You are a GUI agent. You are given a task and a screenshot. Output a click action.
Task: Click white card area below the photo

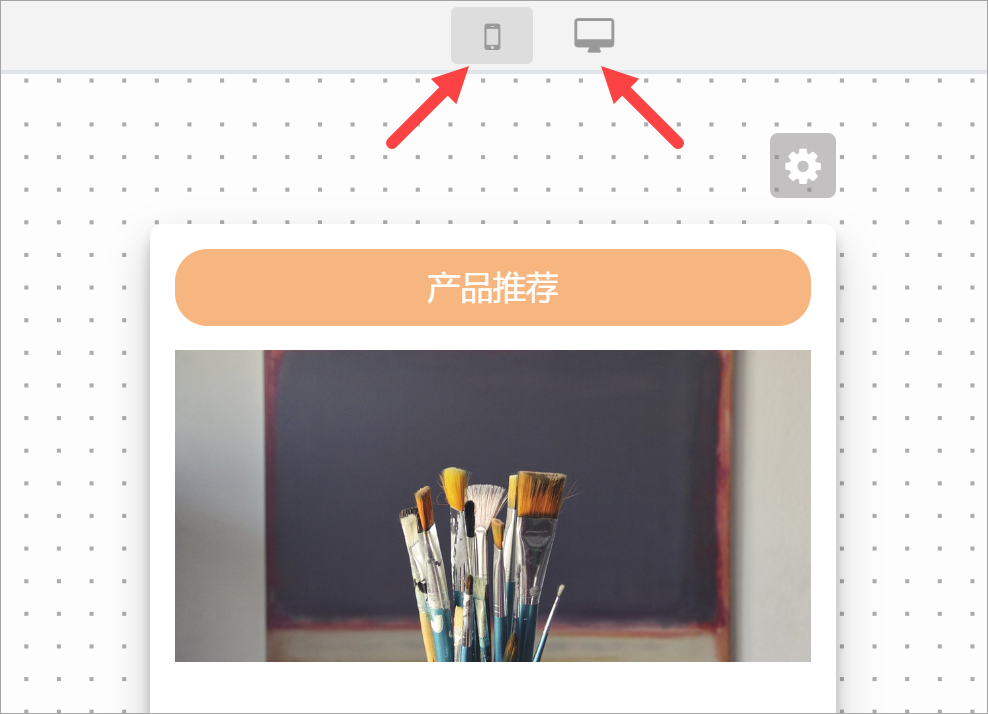click(x=493, y=687)
